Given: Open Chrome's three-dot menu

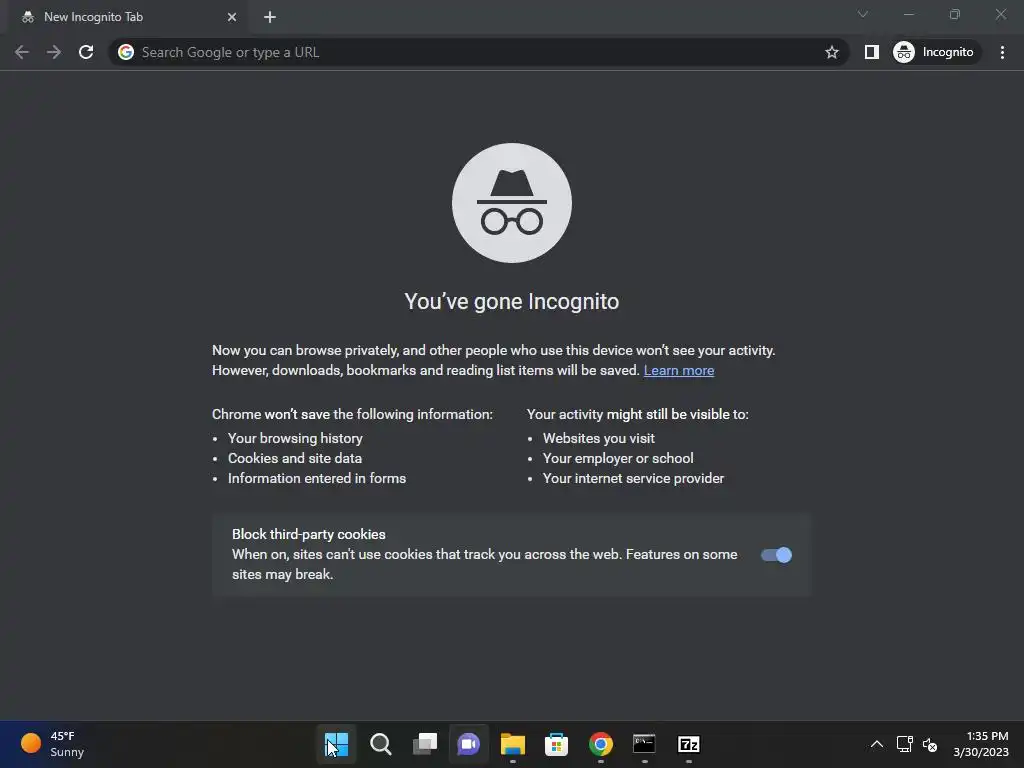Looking at the screenshot, I should [1002, 52].
